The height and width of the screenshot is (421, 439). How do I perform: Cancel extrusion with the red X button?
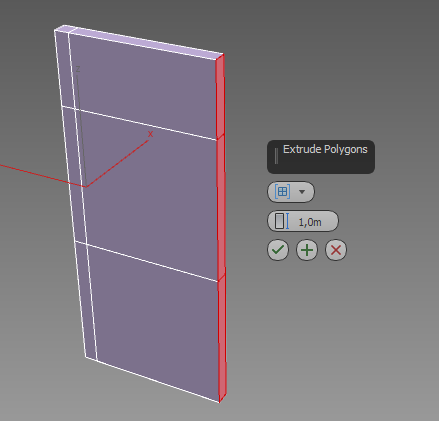pos(336,250)
